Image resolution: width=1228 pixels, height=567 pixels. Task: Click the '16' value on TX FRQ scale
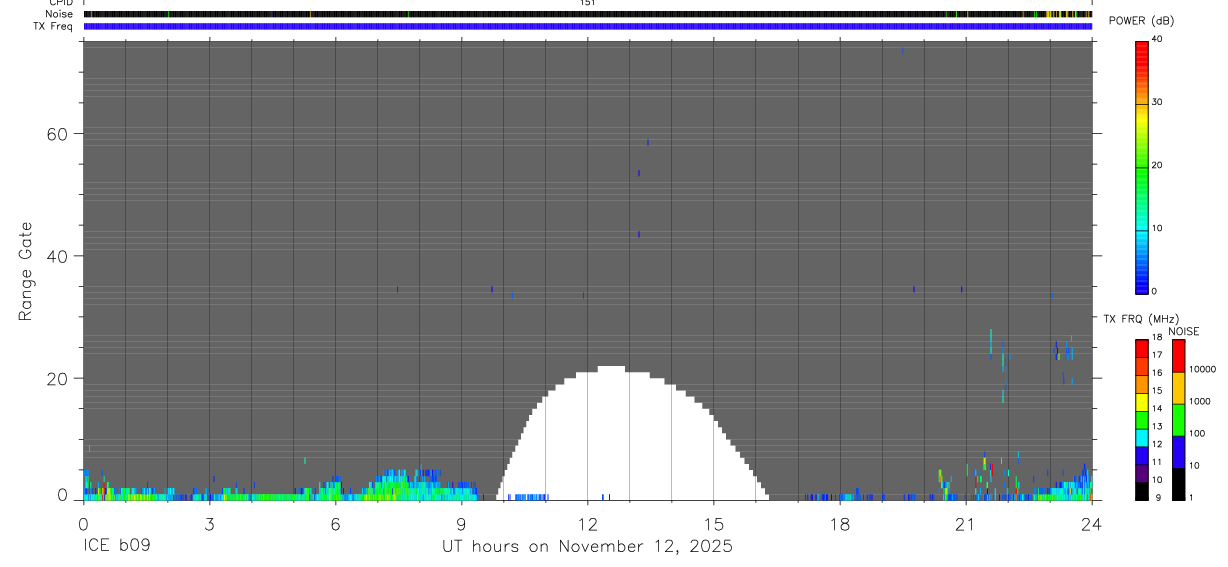point(1157,373)
